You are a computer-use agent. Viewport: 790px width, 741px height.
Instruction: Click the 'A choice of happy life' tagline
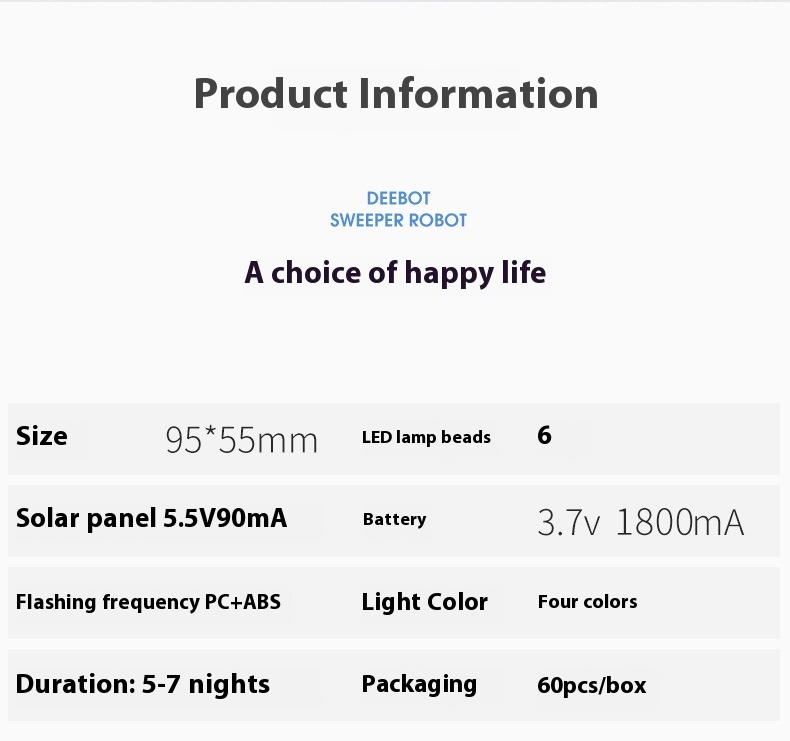pos(395,273)
